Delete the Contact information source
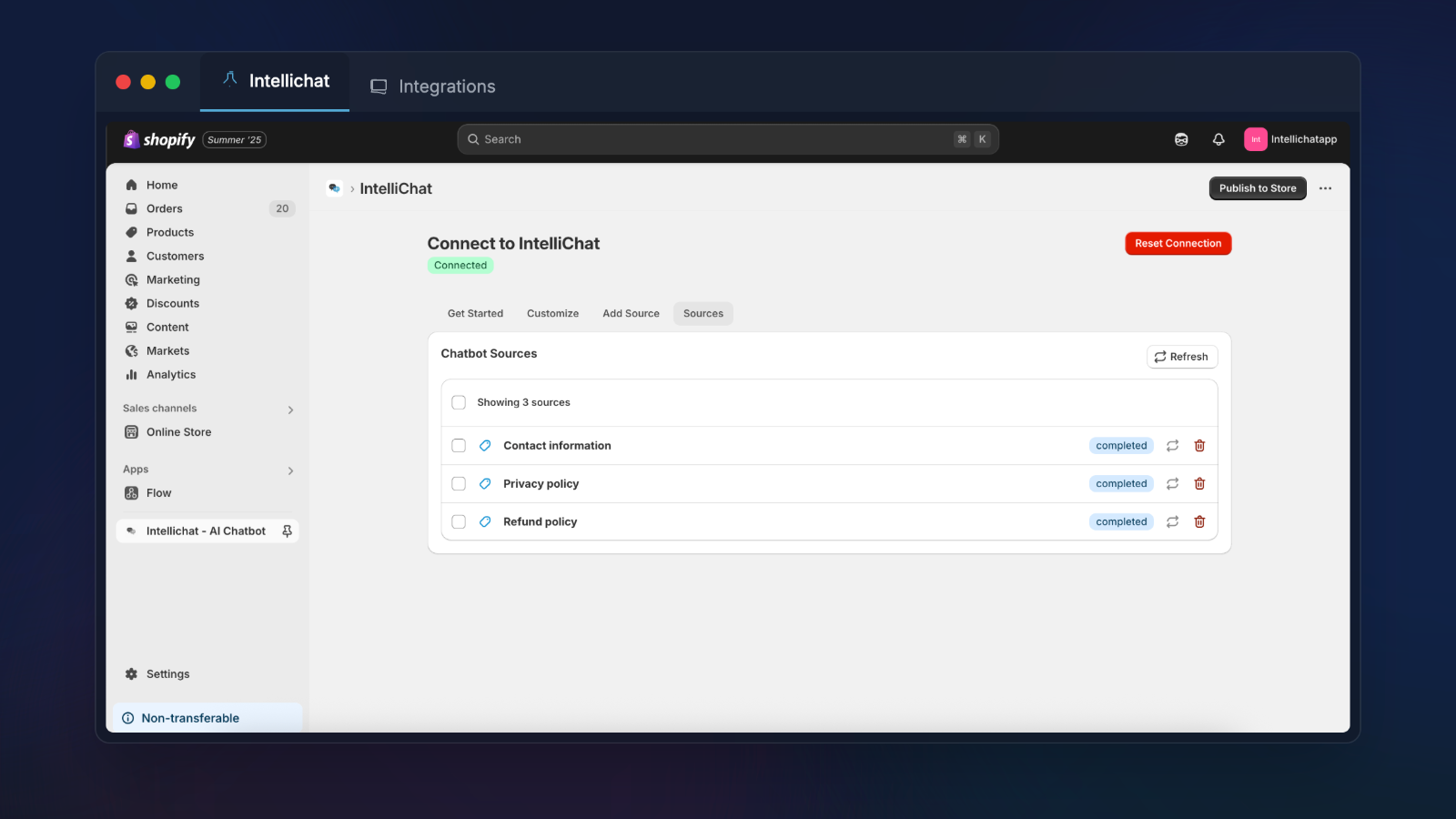 (x=1199, y=446)
